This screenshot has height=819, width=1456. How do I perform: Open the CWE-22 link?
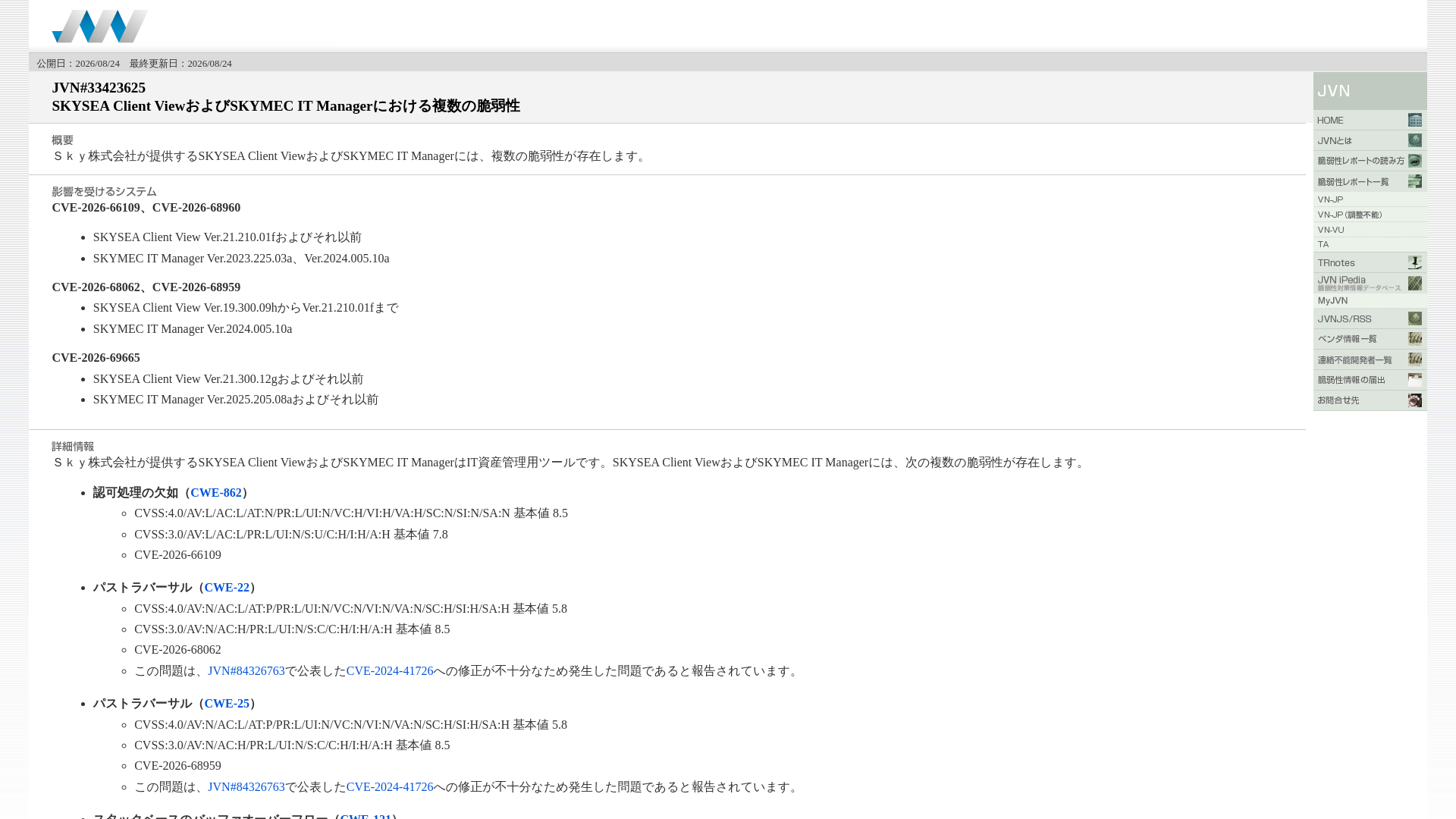point(227,588)
